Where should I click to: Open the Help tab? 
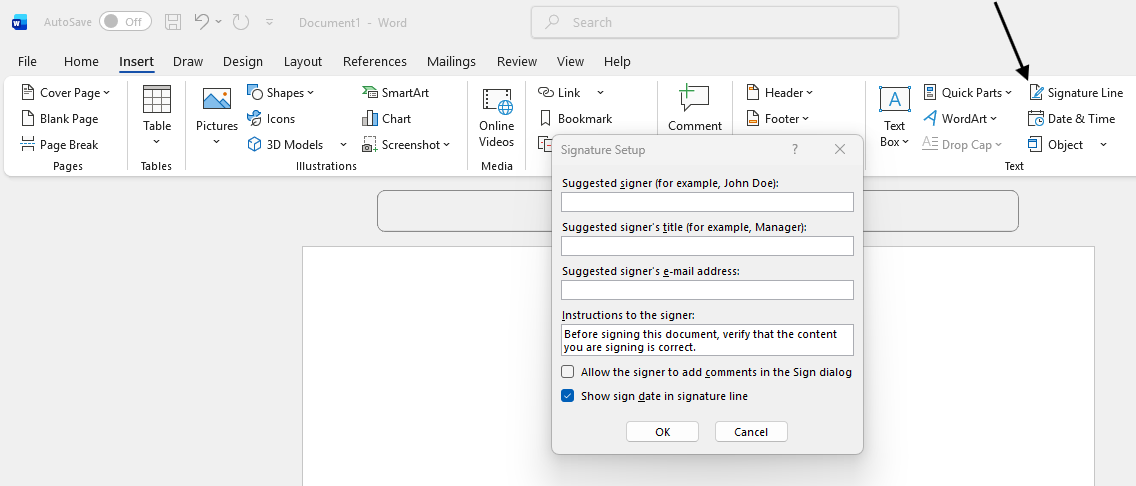click(617, 62)
